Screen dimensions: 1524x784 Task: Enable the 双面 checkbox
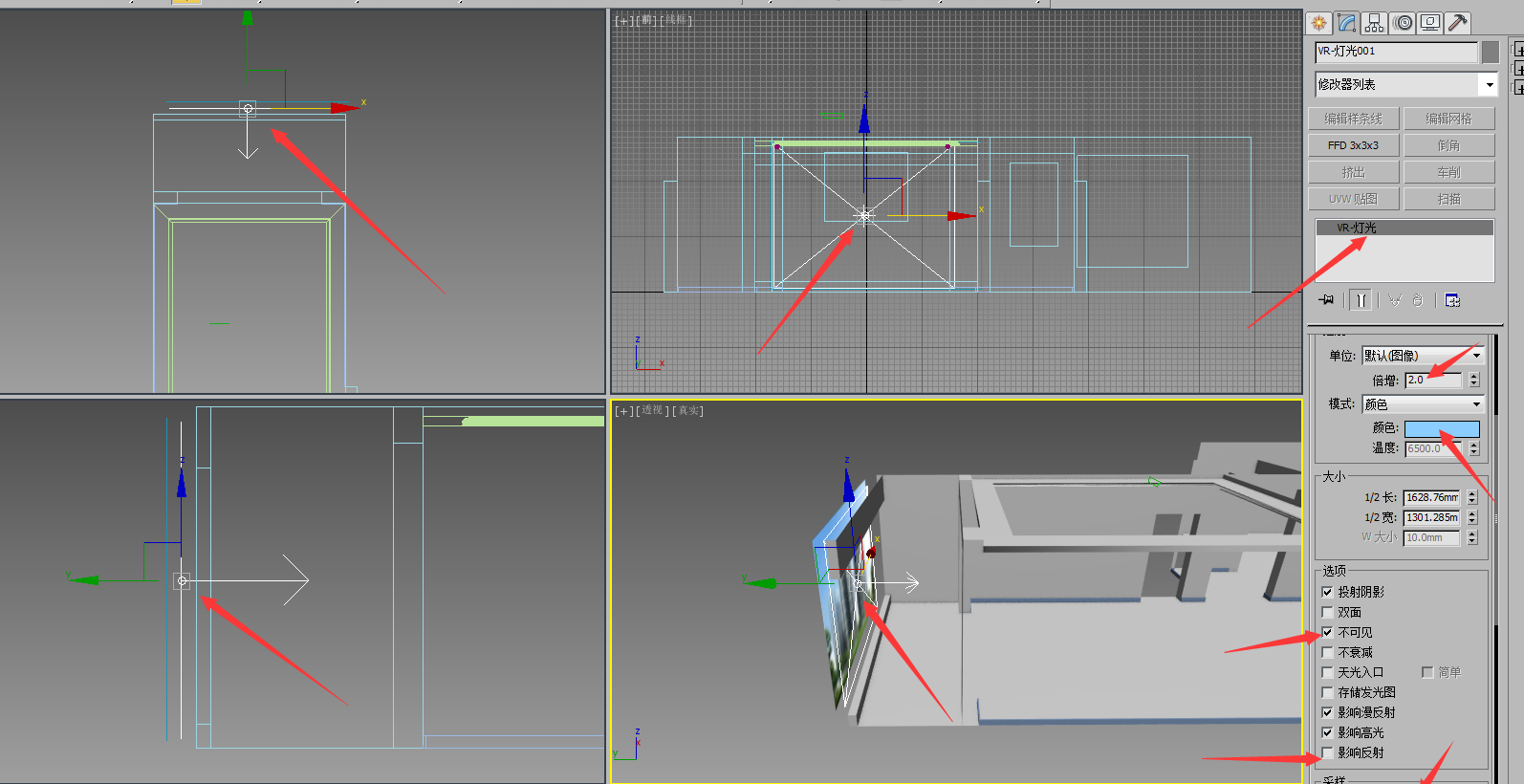click(x=1327, y=612)
